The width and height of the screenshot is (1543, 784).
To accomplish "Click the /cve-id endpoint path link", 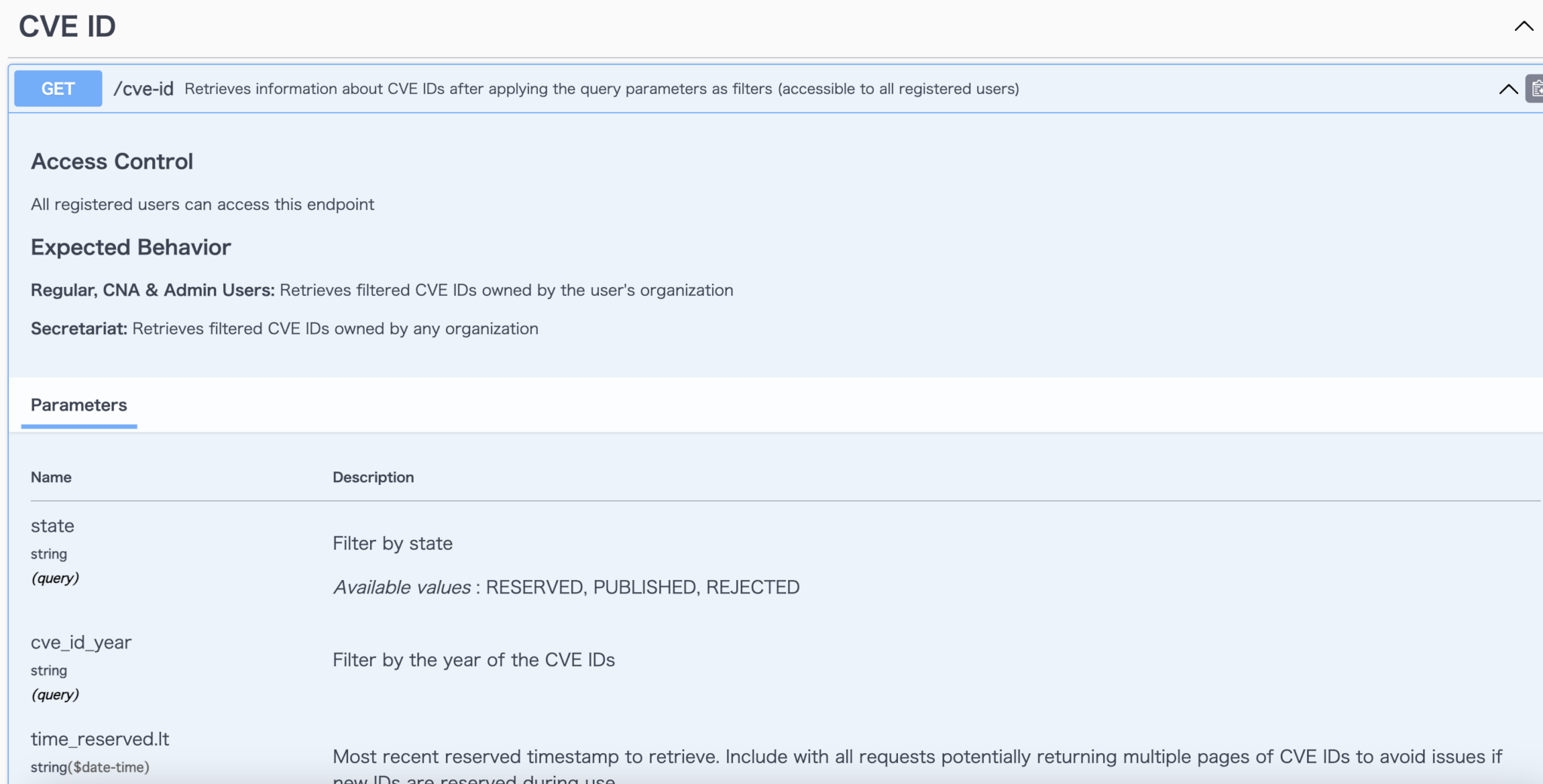I will (x=143, y=89).
